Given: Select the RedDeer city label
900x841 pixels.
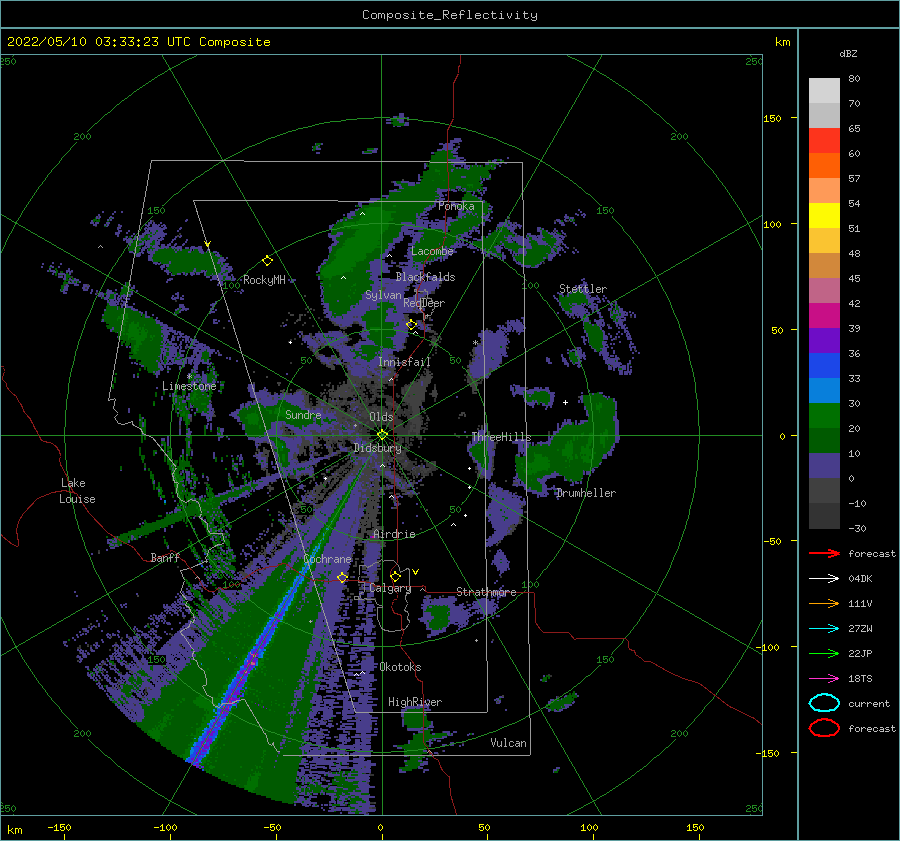Looking at the screenshot, I should click(x=424, y=303).
